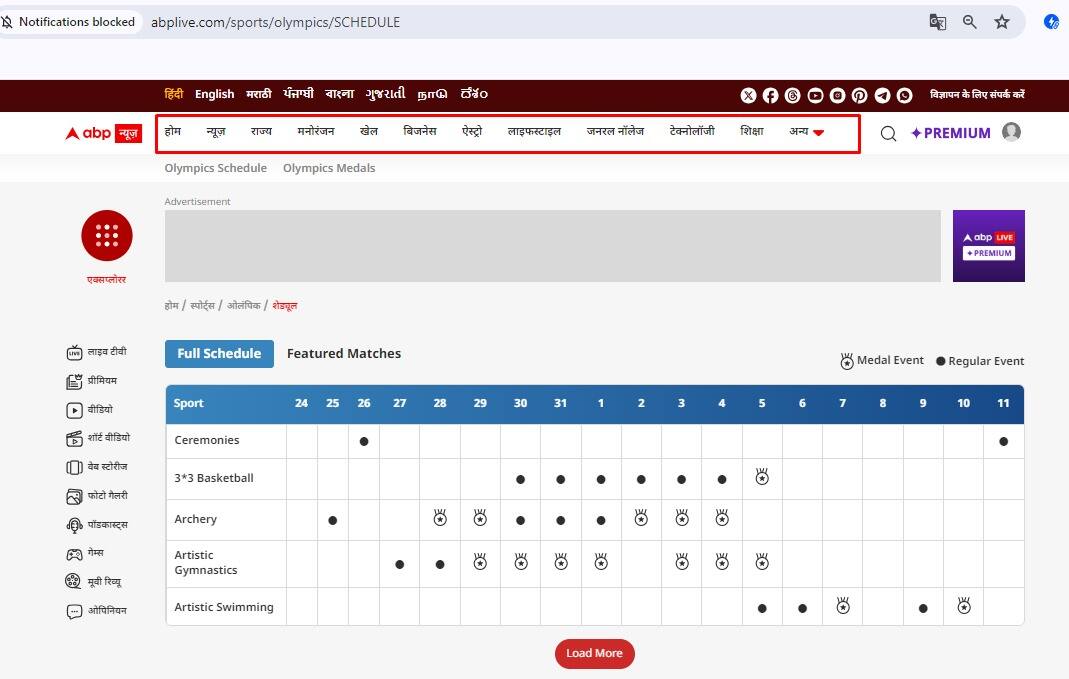This screenshot has height=679, width=1069.
Task: Click the Telegram icon in top bar
Action: point(882,95)
